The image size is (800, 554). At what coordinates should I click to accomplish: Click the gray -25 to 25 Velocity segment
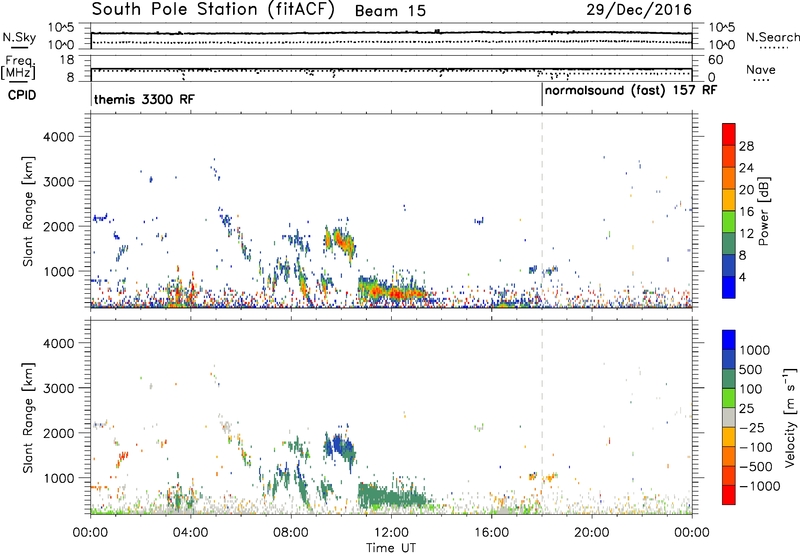click(x=729, y=417)
